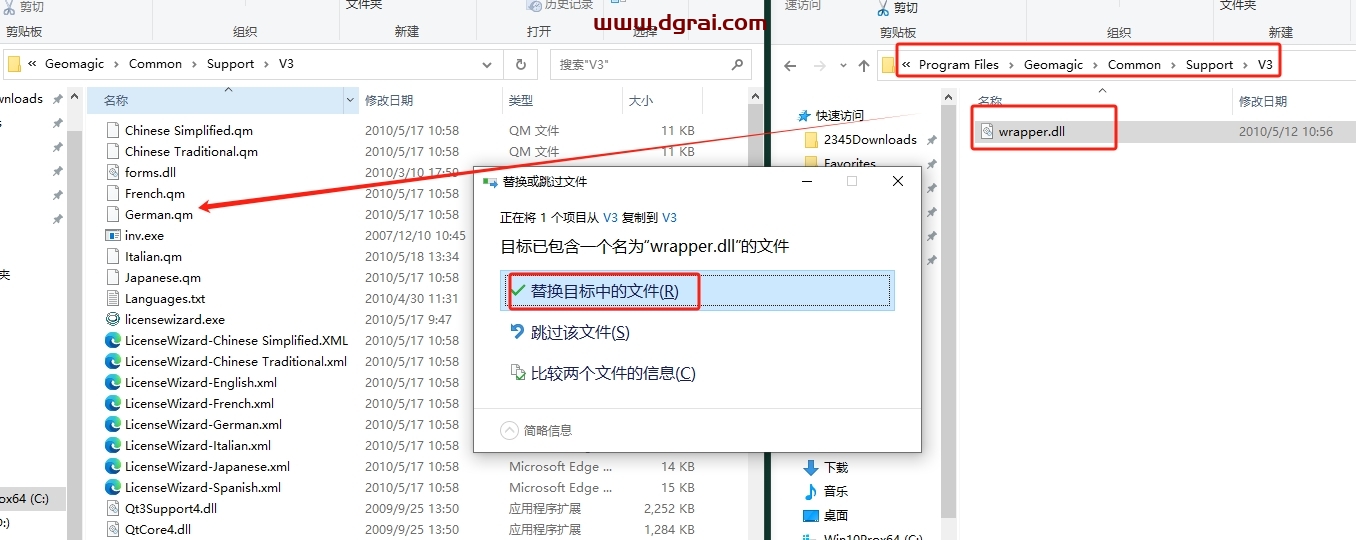Open 2345Downloads folder in right pane
Viewport: 1356px width, 540px height.
pyautogui.click(x=869, y=139)
